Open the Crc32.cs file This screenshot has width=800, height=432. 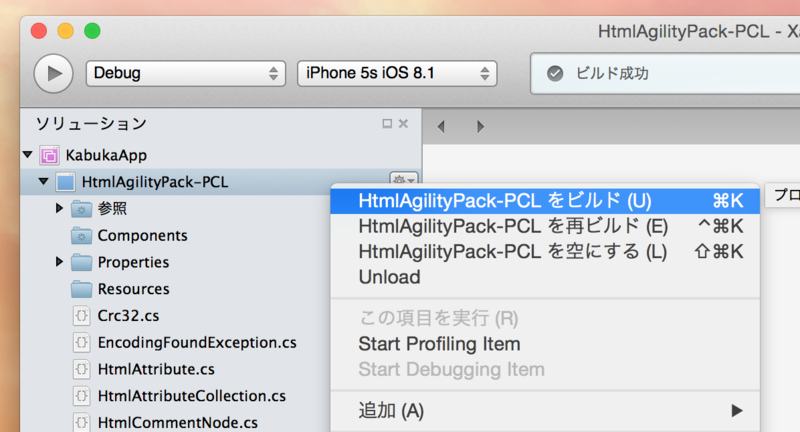pyautogui.click(x=128, y=316)
